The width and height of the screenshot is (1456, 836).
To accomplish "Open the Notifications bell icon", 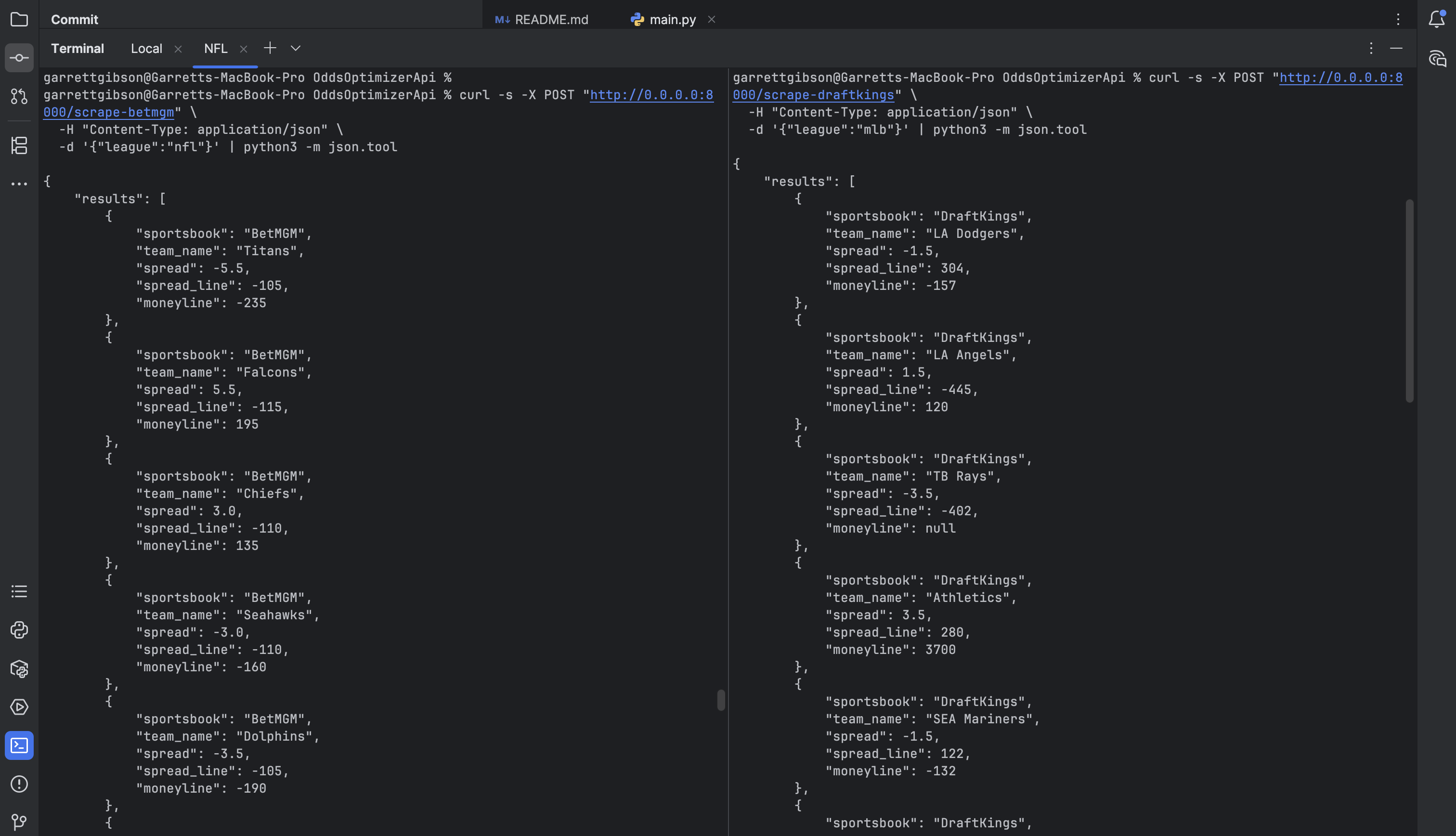I will (1436, 20).
